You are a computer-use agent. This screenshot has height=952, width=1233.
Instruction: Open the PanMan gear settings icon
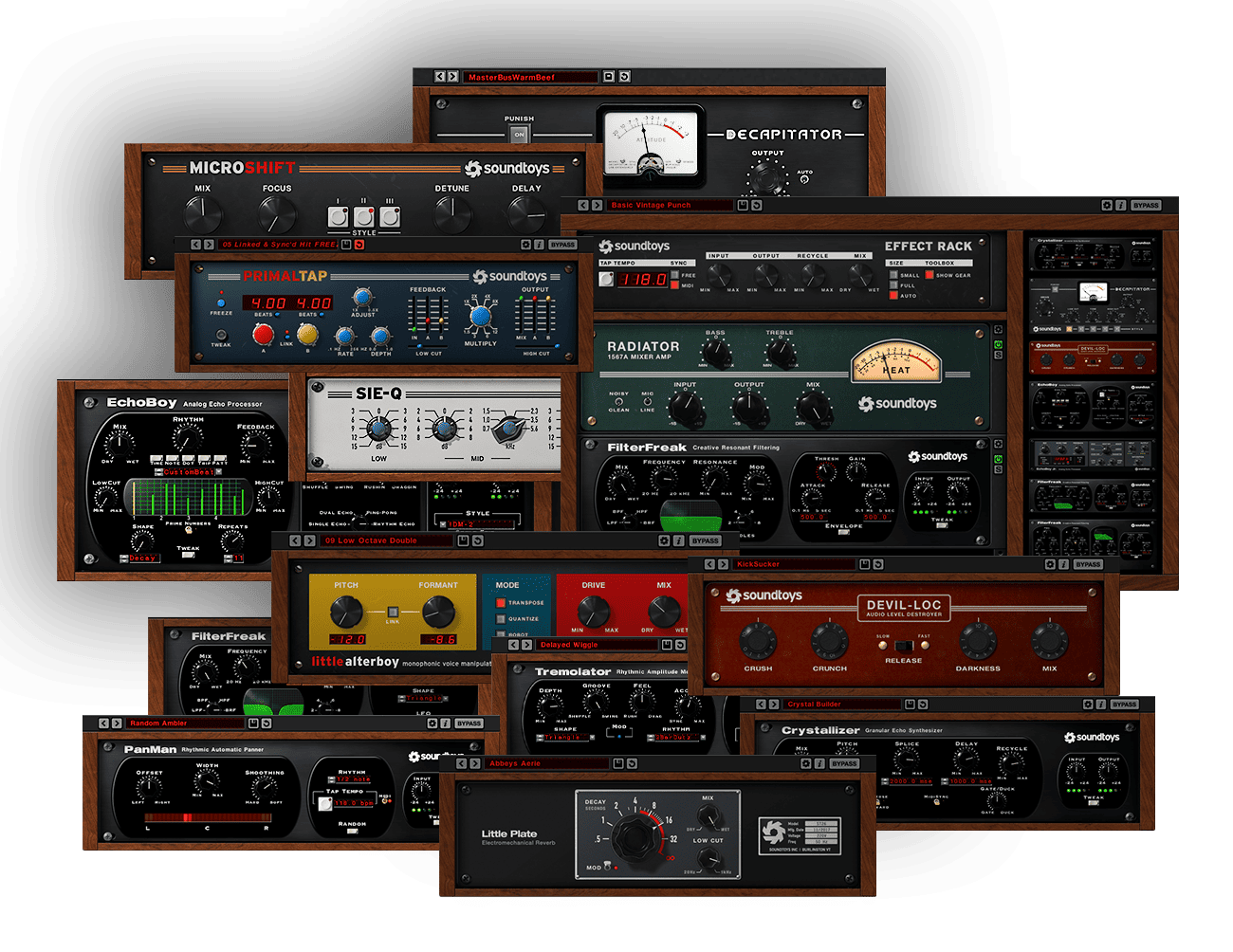click(432, 723)
